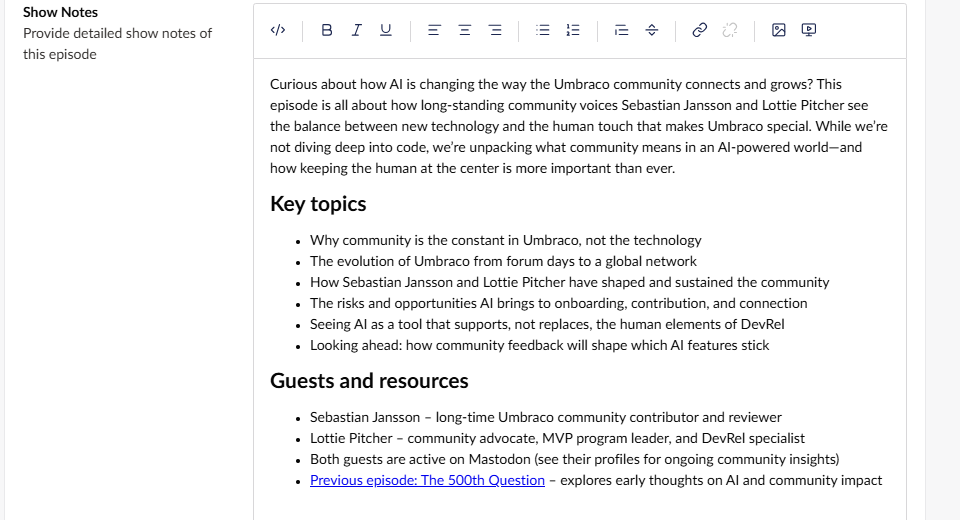Toggle bold formatting
Viewport: 960px width, 520px height.
(326, 30)
